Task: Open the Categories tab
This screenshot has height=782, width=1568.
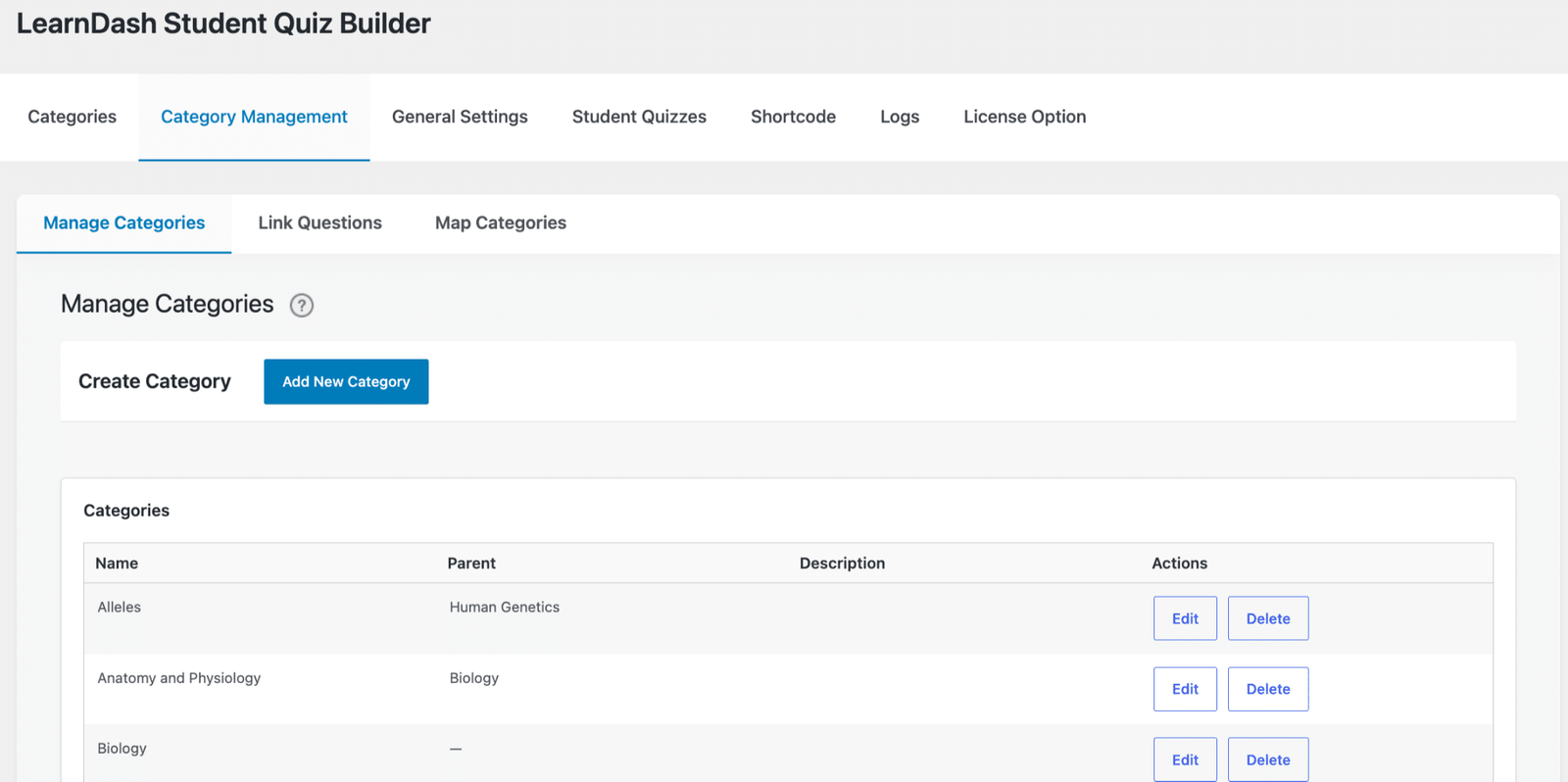Action: (72, 117)
